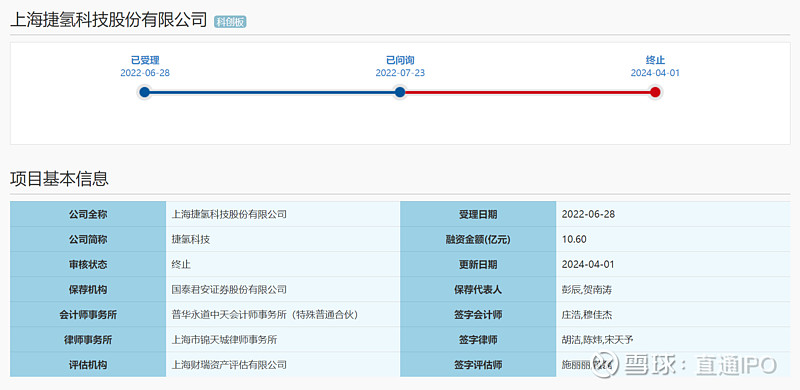
Task: Click the 科创板 badge beside company title
Action: point(230,22)
